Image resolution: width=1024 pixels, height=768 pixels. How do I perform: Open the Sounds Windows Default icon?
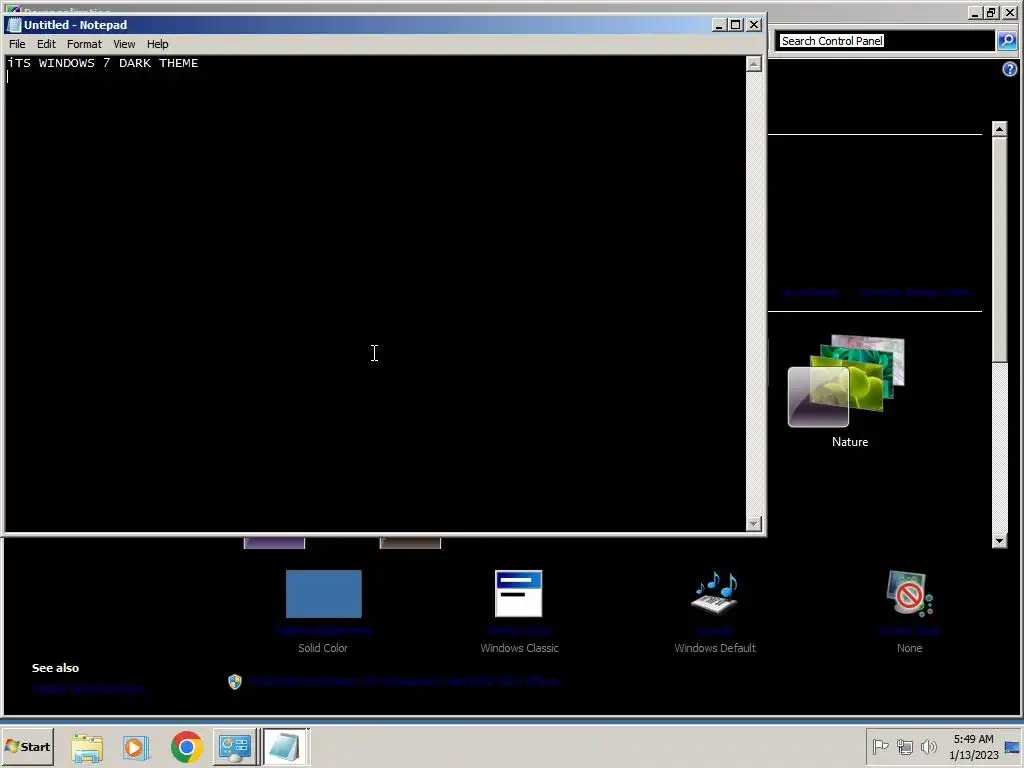coord(715,593)
